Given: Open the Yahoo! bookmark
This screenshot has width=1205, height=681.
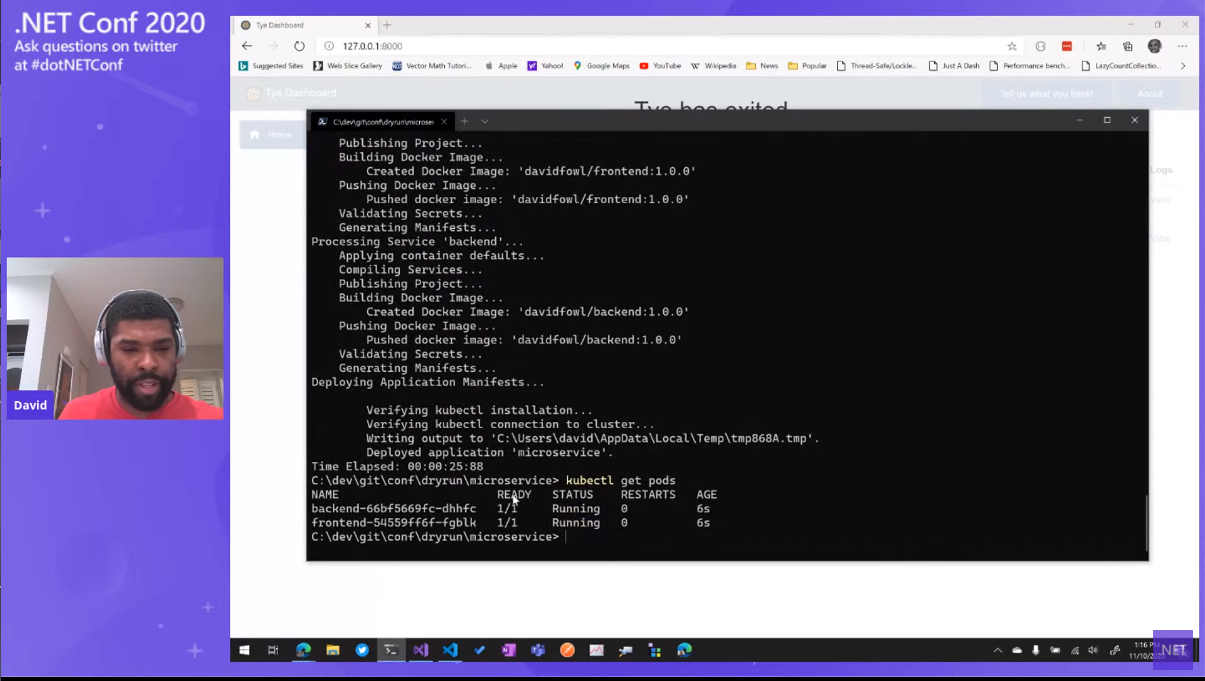Looking at the screenshot, I should tap(546, 66).
